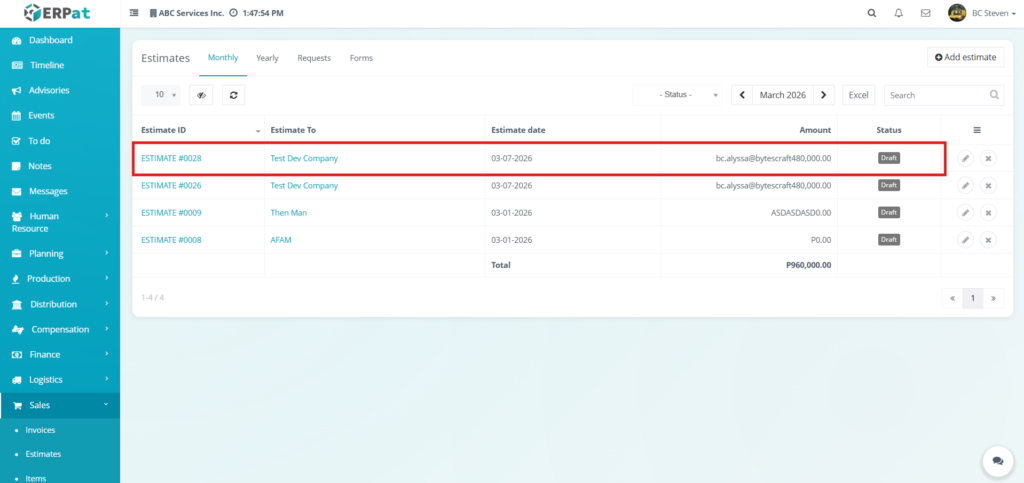
Task: Open the mail envelope icon in header
Action: [926, 13]
